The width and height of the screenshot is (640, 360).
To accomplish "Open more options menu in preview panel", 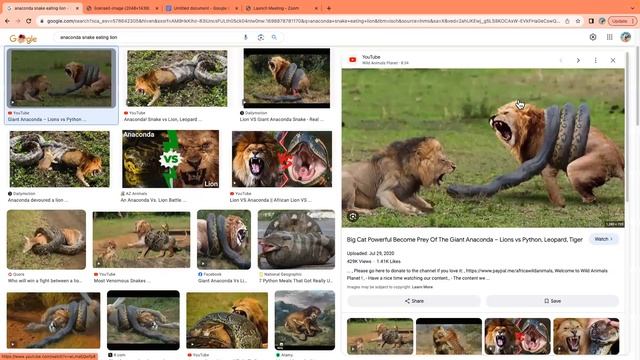I will [596, 60].
